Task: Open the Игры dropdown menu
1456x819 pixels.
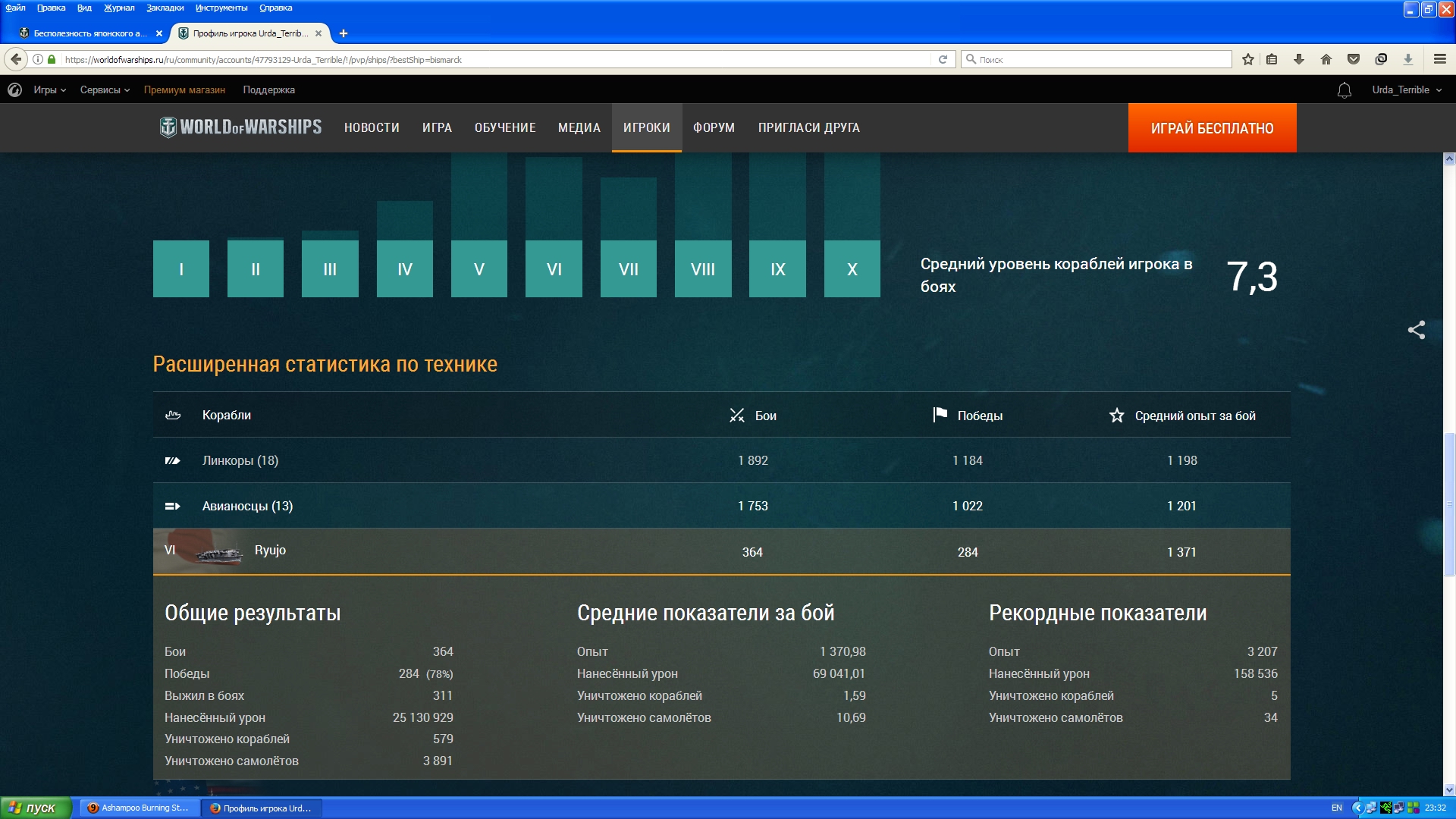Action: pyautogui.click(x=50, y=90)
